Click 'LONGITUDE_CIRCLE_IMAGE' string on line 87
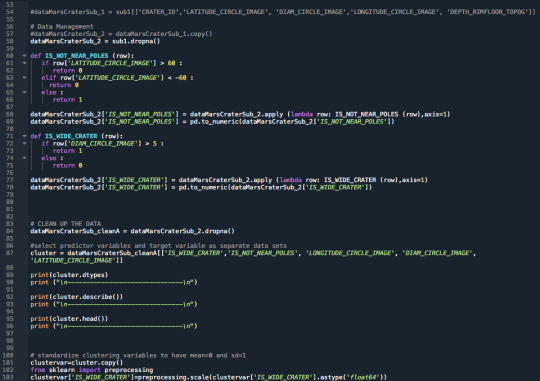This screenshot has height=381, width=540. pos(350,253)
